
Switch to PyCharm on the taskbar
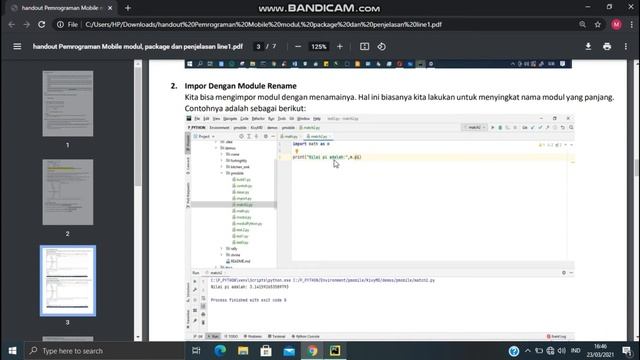tap(335, 351)
